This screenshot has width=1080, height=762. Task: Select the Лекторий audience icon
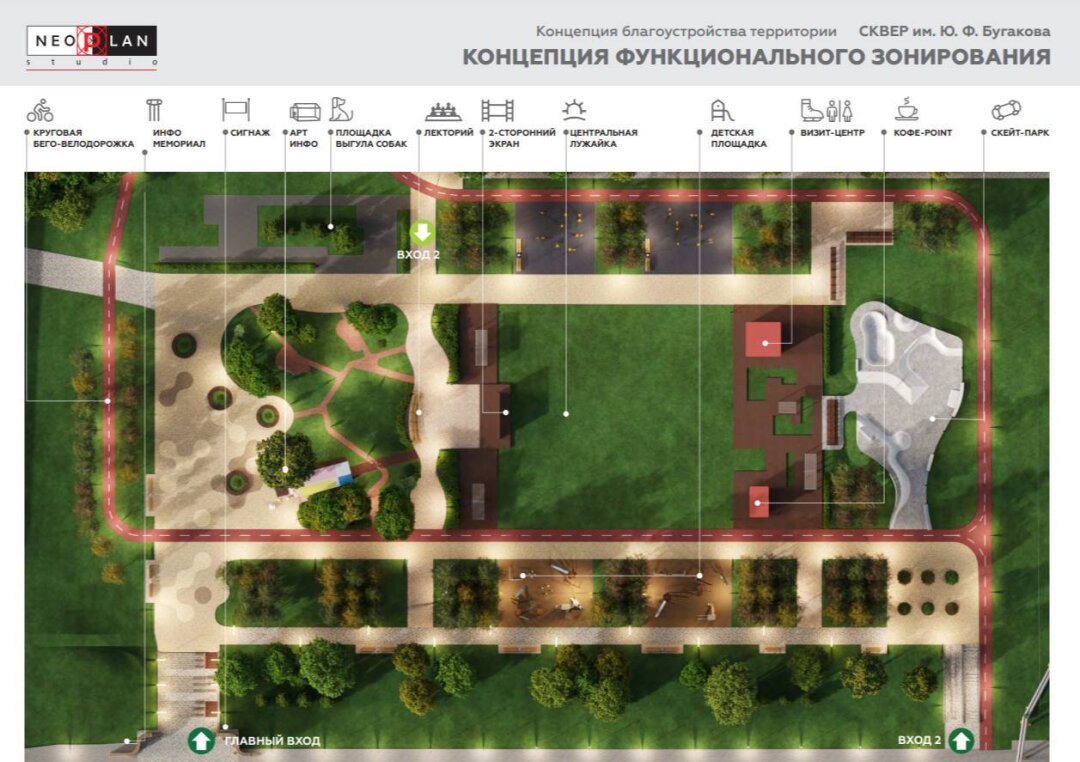(443, 110)
